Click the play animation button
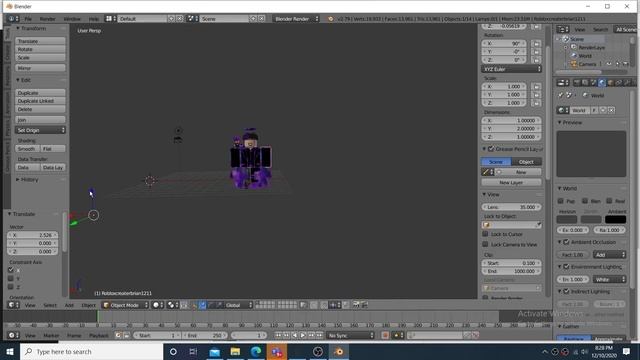This screenshot has height=360, width=640. click(x=303, y=335)
